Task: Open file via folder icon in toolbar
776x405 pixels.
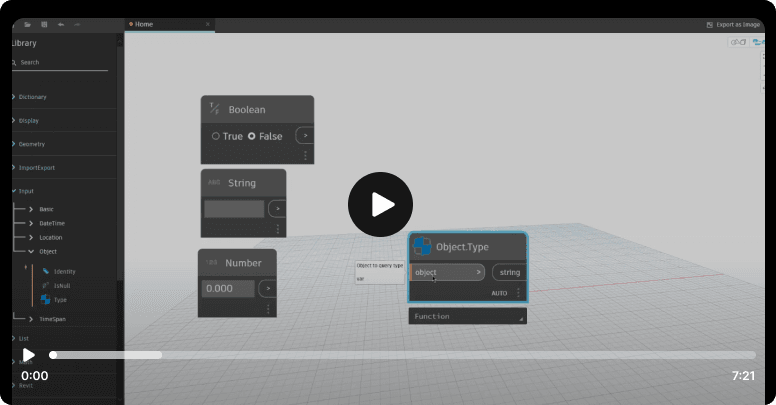Action: coord(28,24)
